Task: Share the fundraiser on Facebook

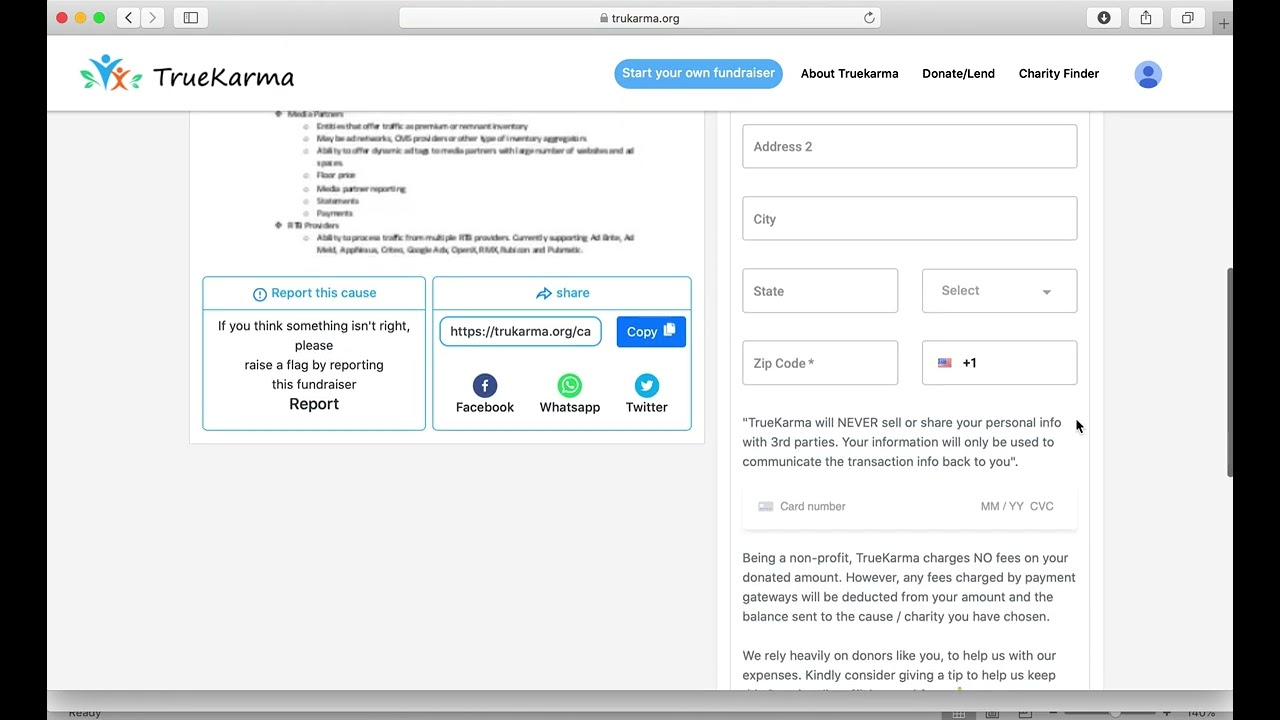Action: tap(485, 394)
